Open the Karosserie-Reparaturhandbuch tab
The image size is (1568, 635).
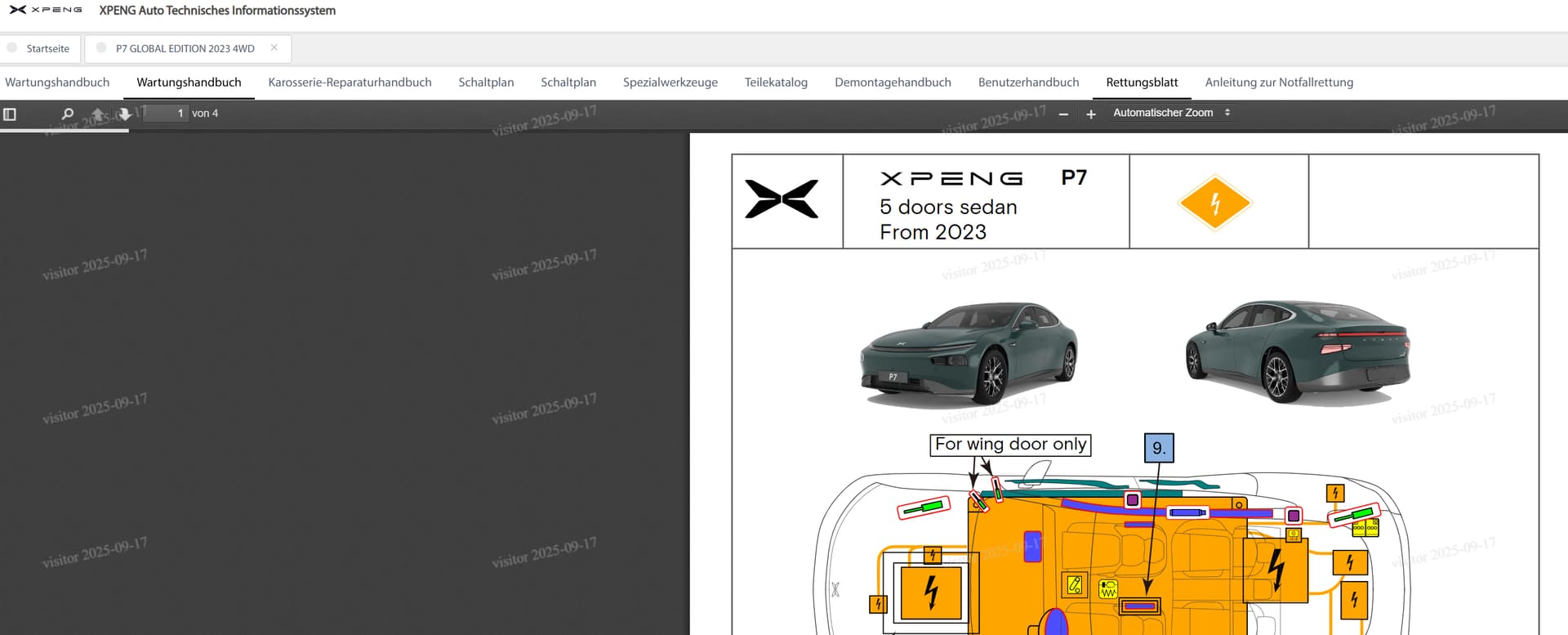[350, 83]
